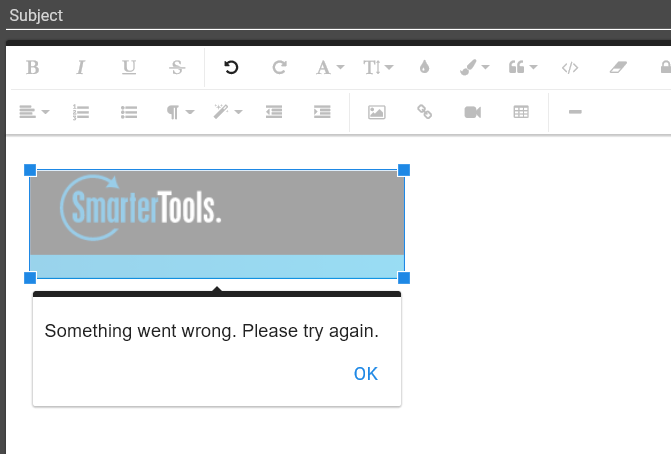
Task: Open the inline style brush dropdown
Action: coord(473,68)
